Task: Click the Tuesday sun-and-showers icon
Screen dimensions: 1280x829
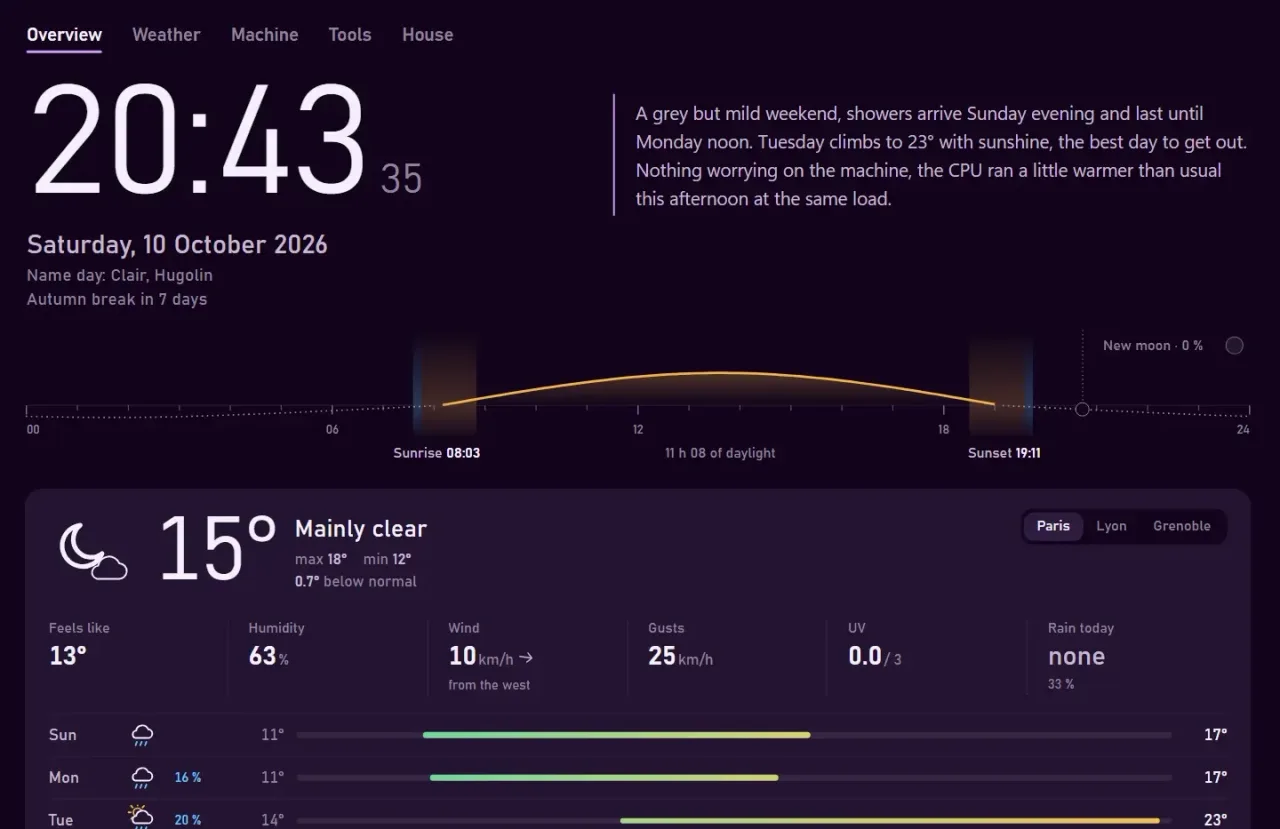Action: (140, 818)
